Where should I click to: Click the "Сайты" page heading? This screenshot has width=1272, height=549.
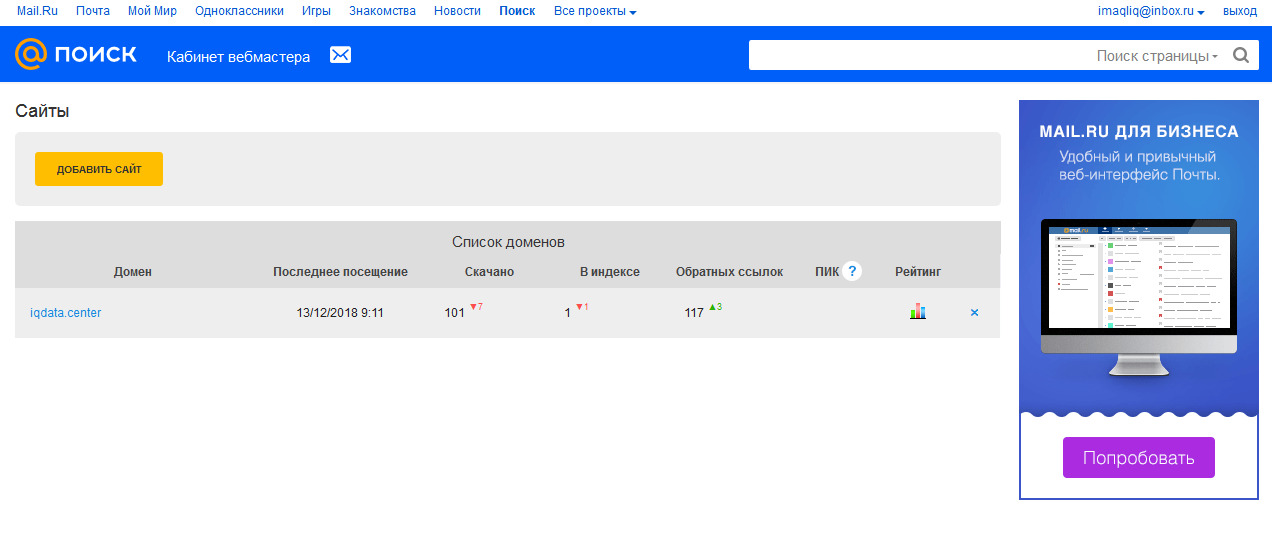(42, 111)
